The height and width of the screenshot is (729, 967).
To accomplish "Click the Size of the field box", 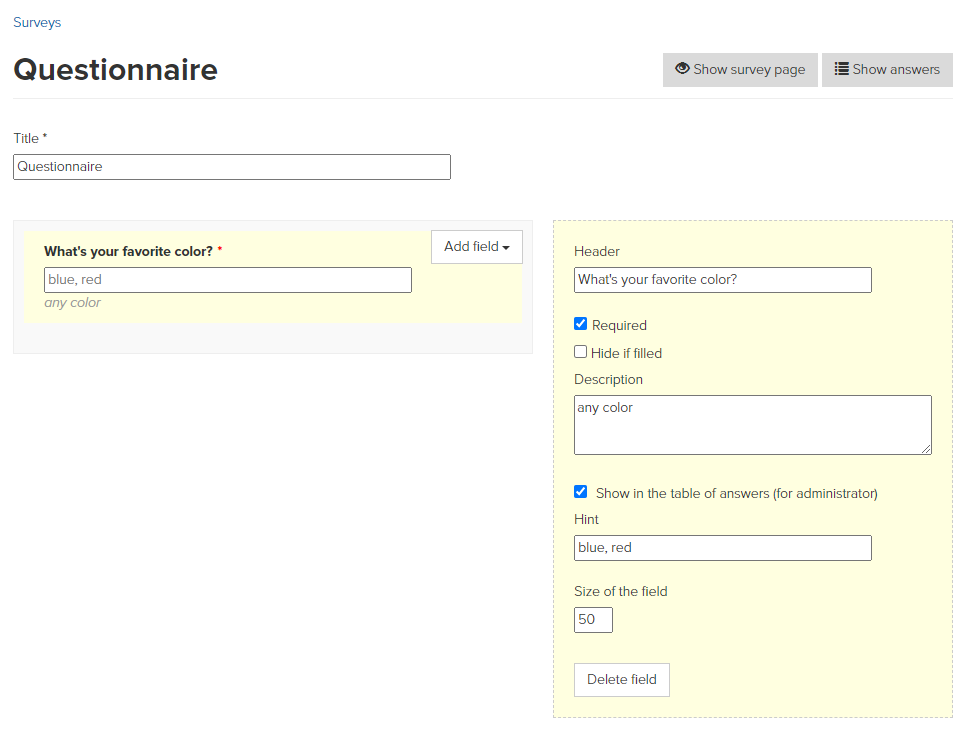I will 593,620.
